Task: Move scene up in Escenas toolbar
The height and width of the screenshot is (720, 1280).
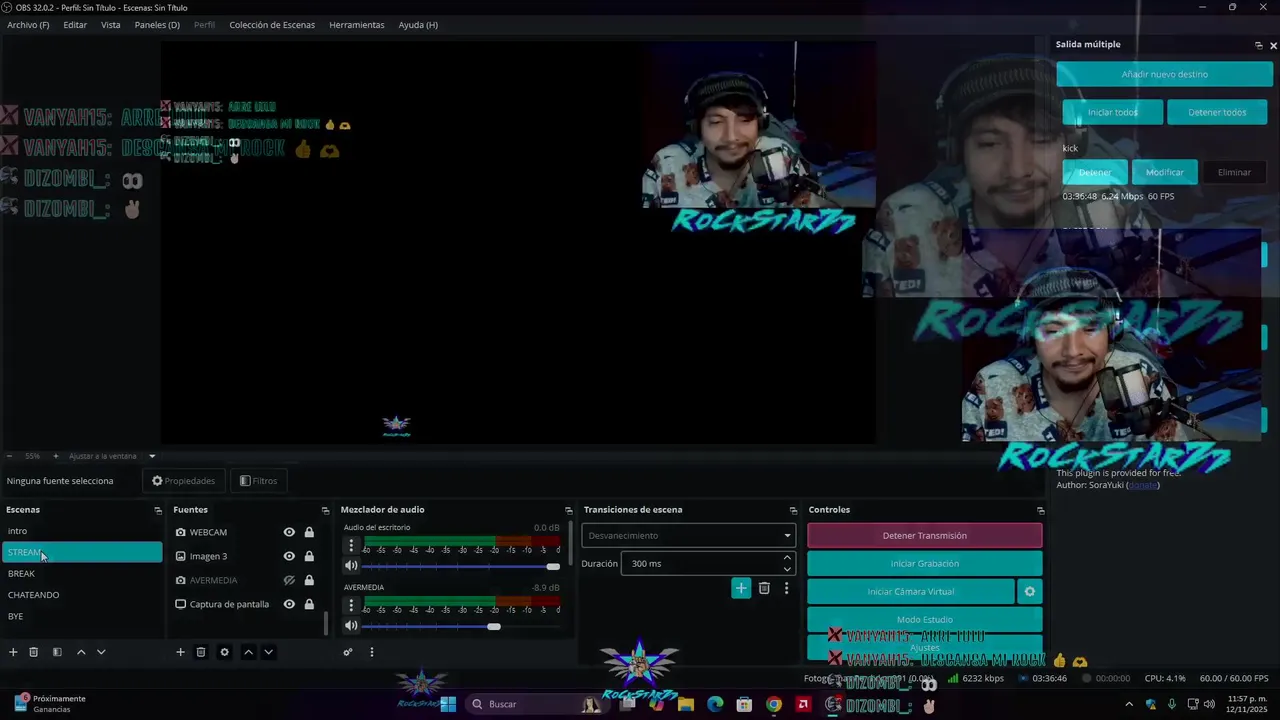Action: [81, 652]
